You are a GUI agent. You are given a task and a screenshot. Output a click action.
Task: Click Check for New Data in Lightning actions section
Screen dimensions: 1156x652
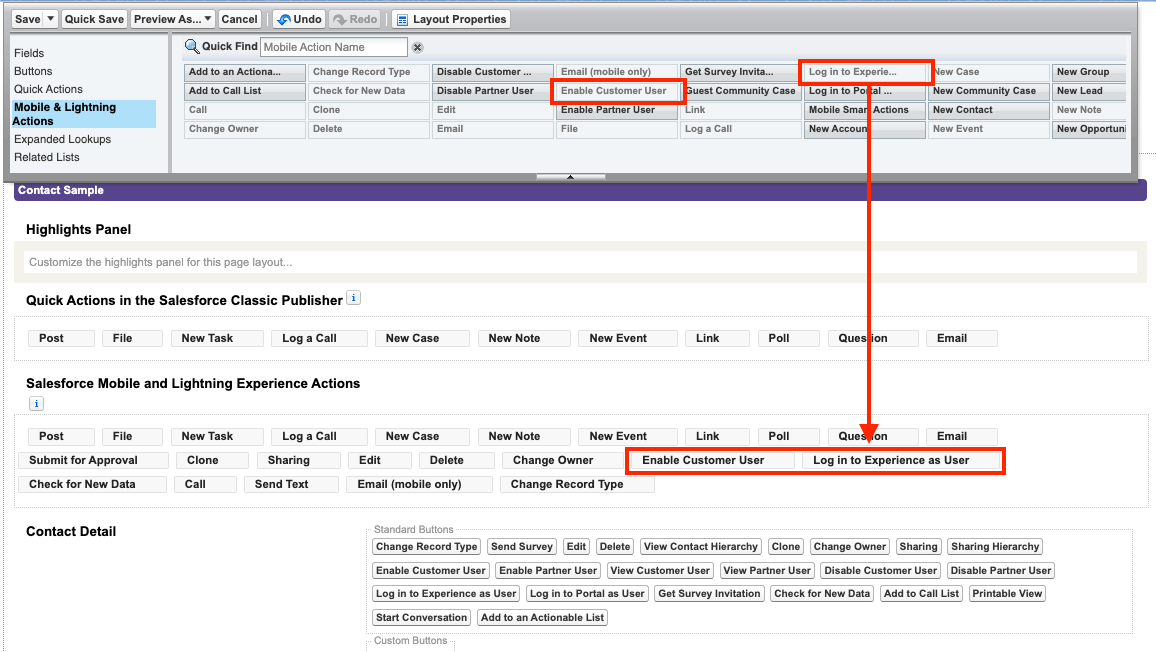tap(92, 485)
